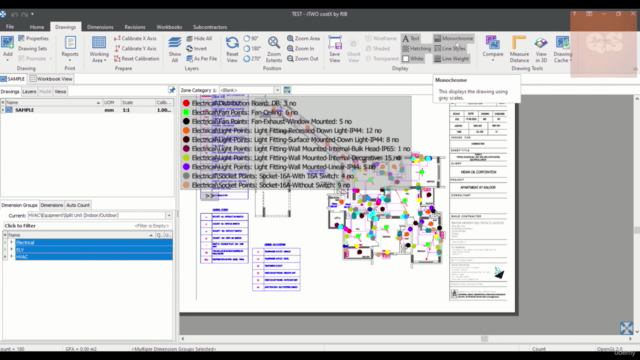Pin the drawings panel

(x=172, y=91)
